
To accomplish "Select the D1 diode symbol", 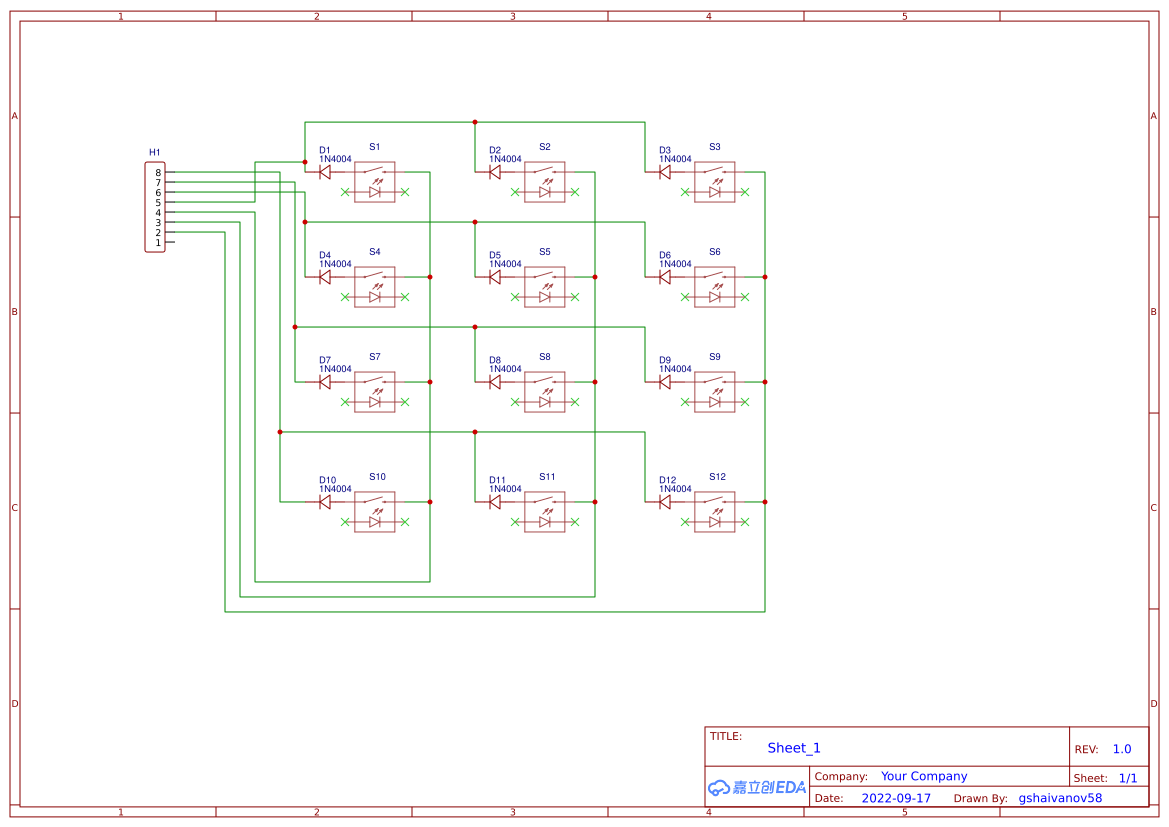I will click(324, 172).
